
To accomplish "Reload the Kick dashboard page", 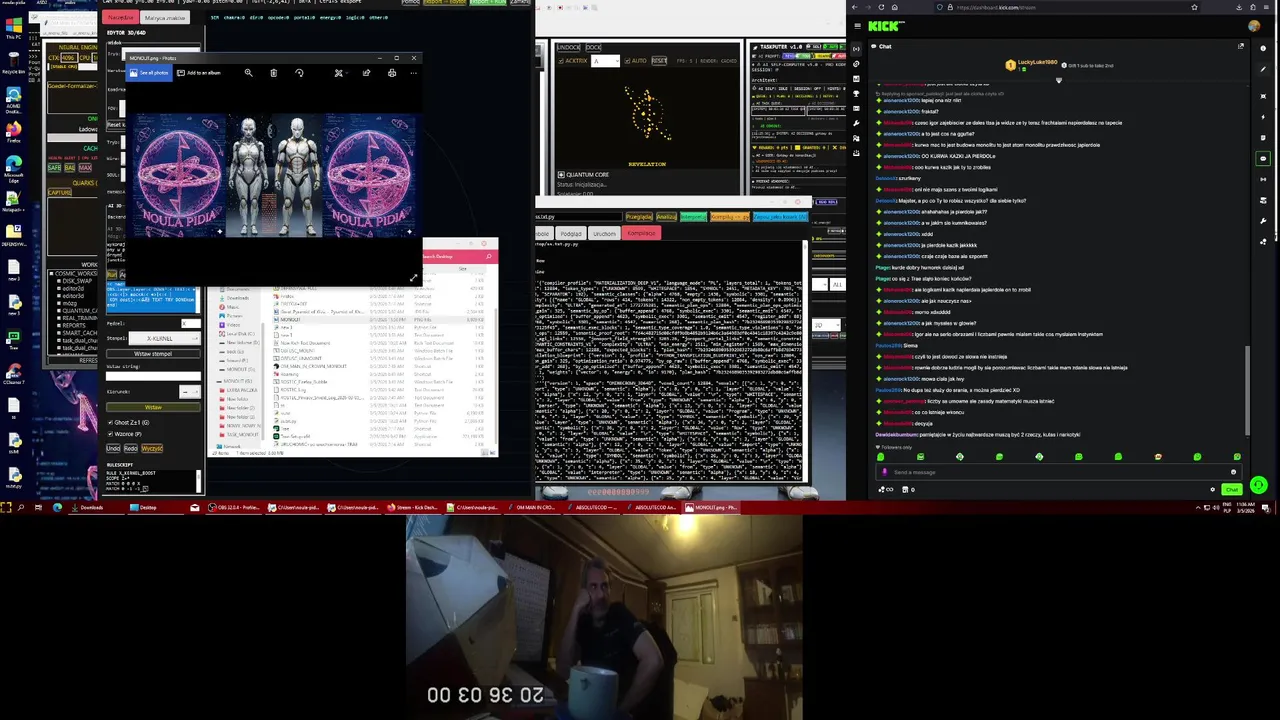I will [882, 7].
